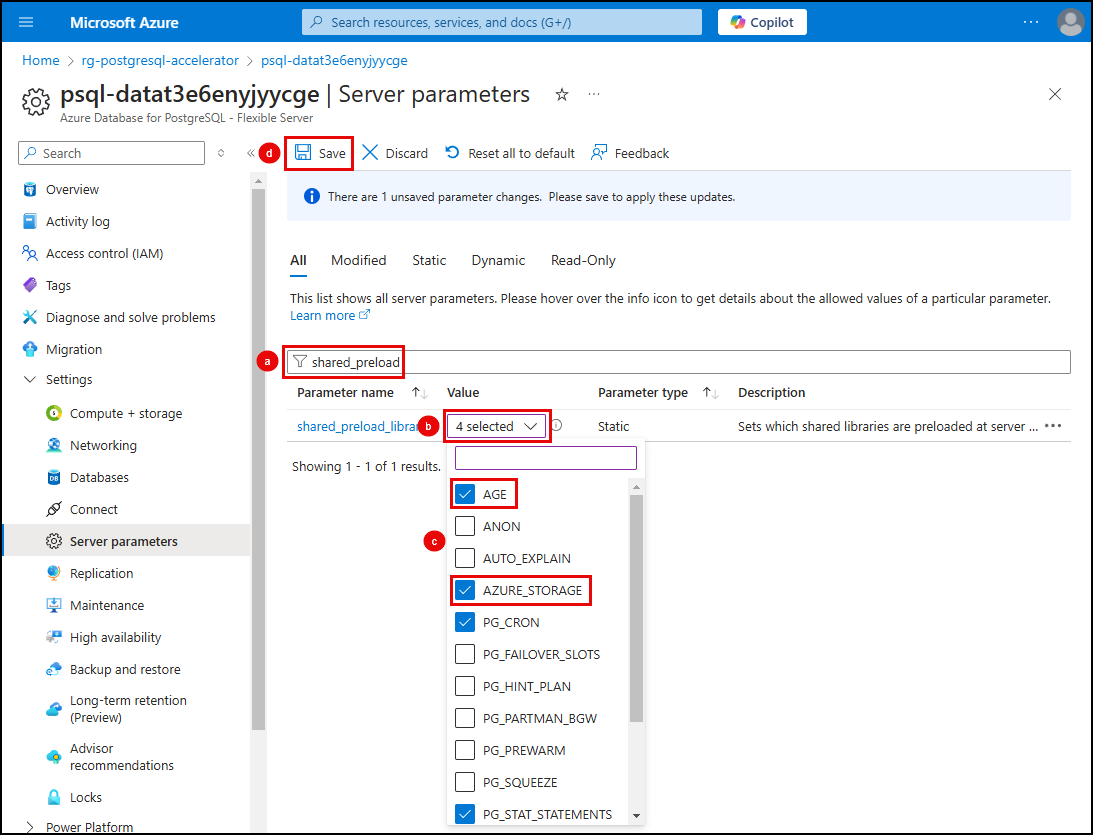Switch to the Read-Only tab

[583, 260]
